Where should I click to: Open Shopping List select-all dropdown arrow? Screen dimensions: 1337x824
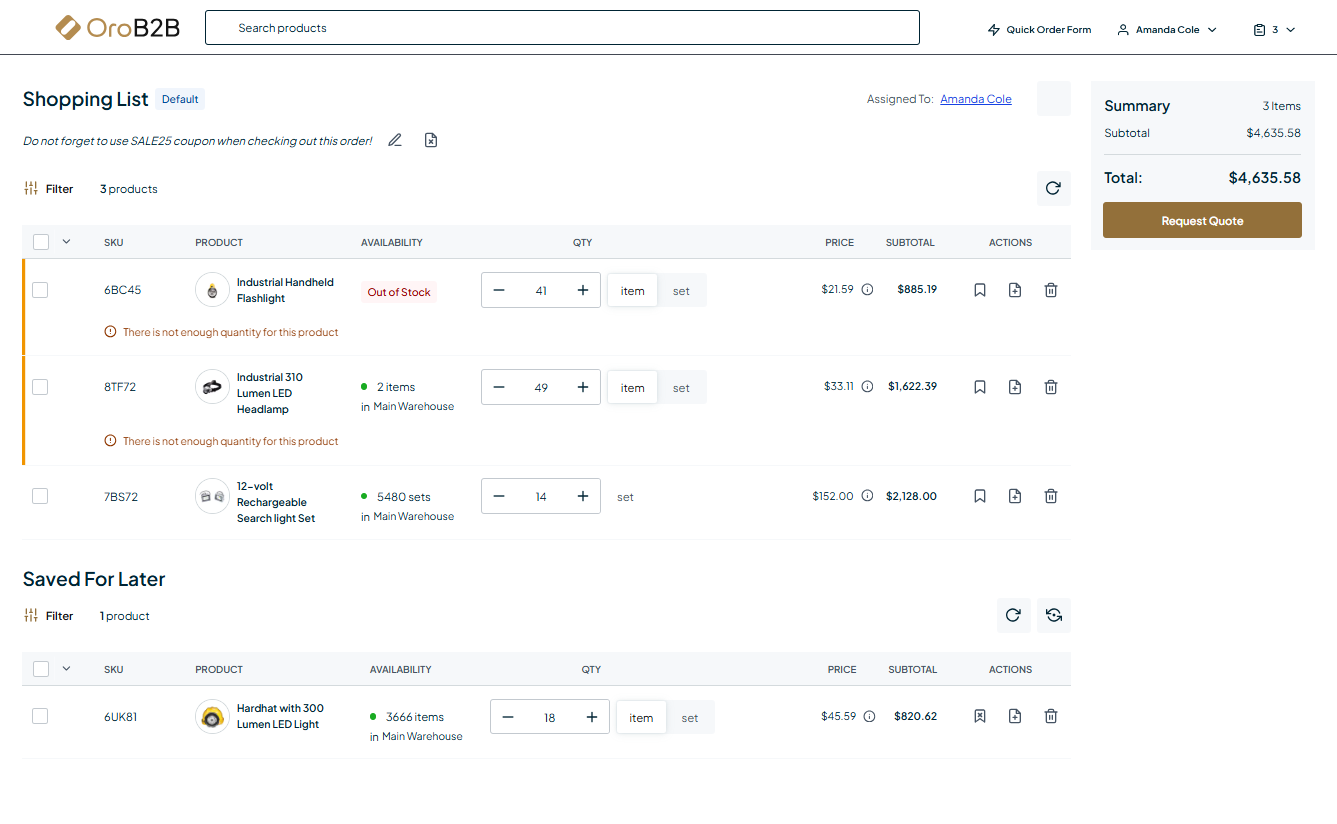click(x=67, y=241)
